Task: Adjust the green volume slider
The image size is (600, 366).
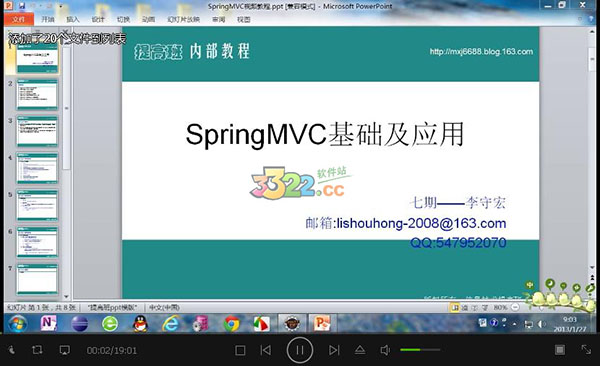Action: point(420,350)
